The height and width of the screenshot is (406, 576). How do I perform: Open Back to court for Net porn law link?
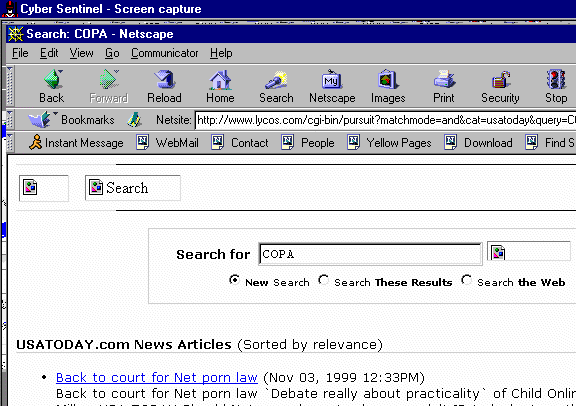(157, 377)
